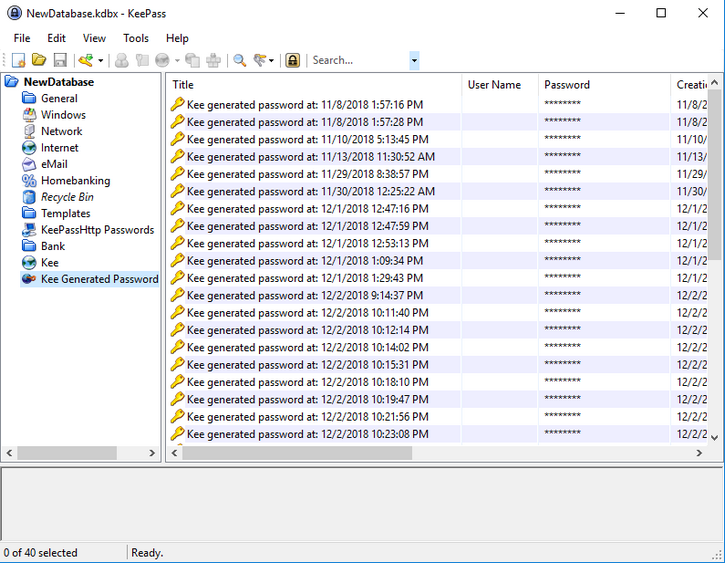Select entry generated at 12/1/2018 12:47:16 PM
The height and width of the screenshot is (563, 725).
click(x=307, y=209)
